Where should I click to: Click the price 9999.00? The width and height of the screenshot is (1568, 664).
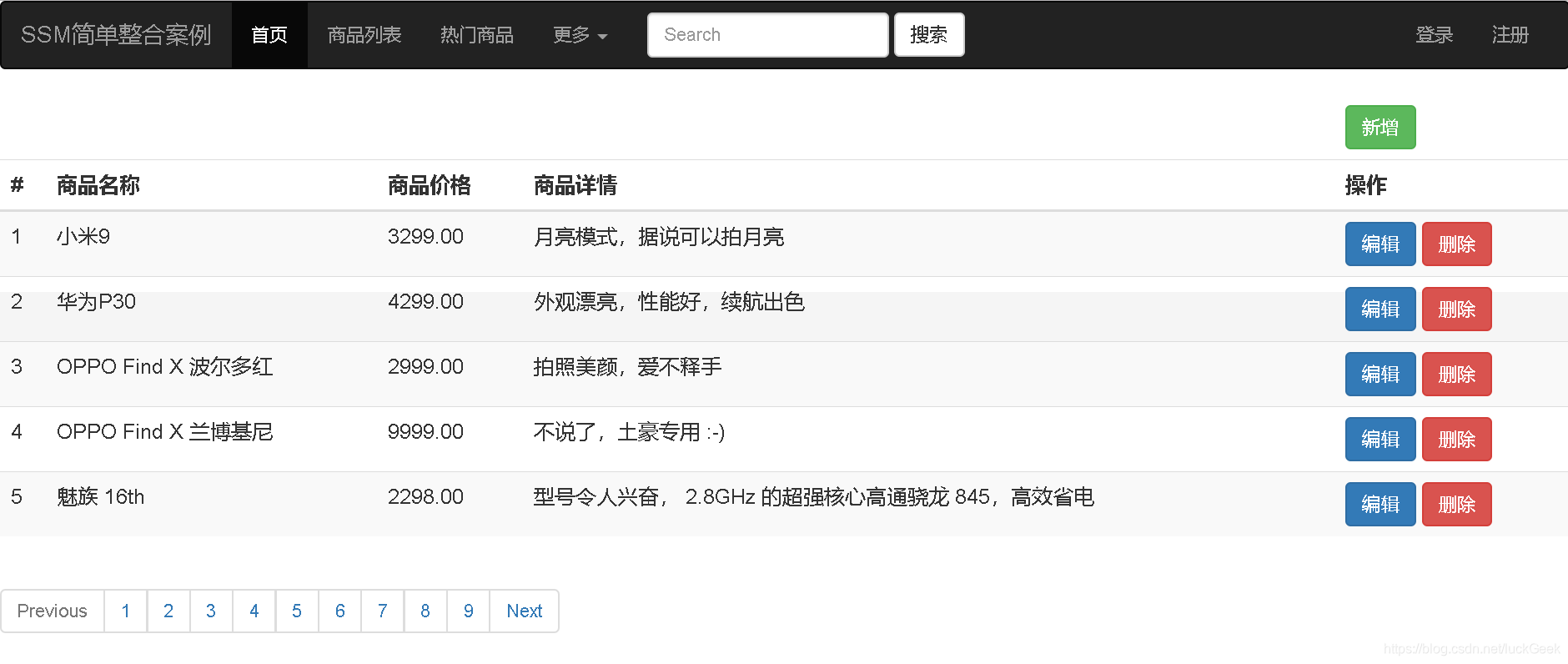click(425, 432)
